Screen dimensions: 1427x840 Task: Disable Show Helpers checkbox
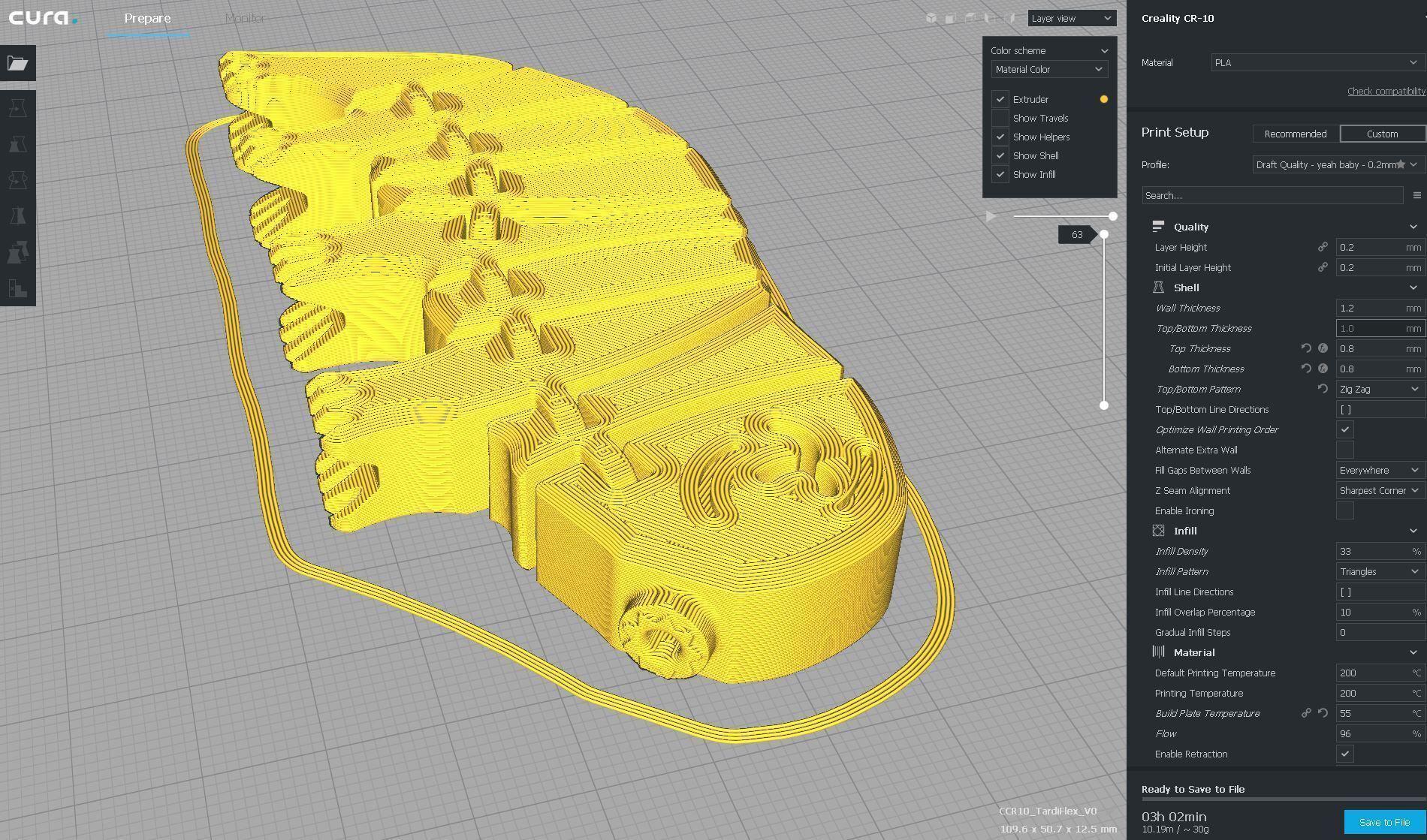click(x=1000, y=137)
